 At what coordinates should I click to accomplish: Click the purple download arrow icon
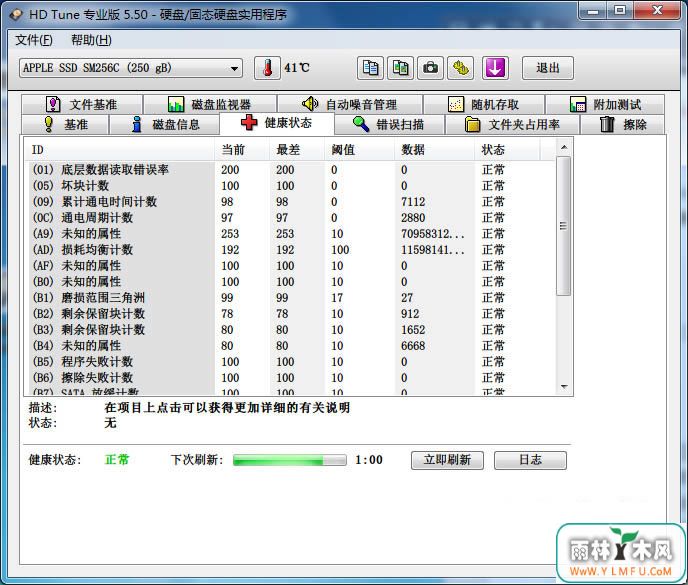495,68
